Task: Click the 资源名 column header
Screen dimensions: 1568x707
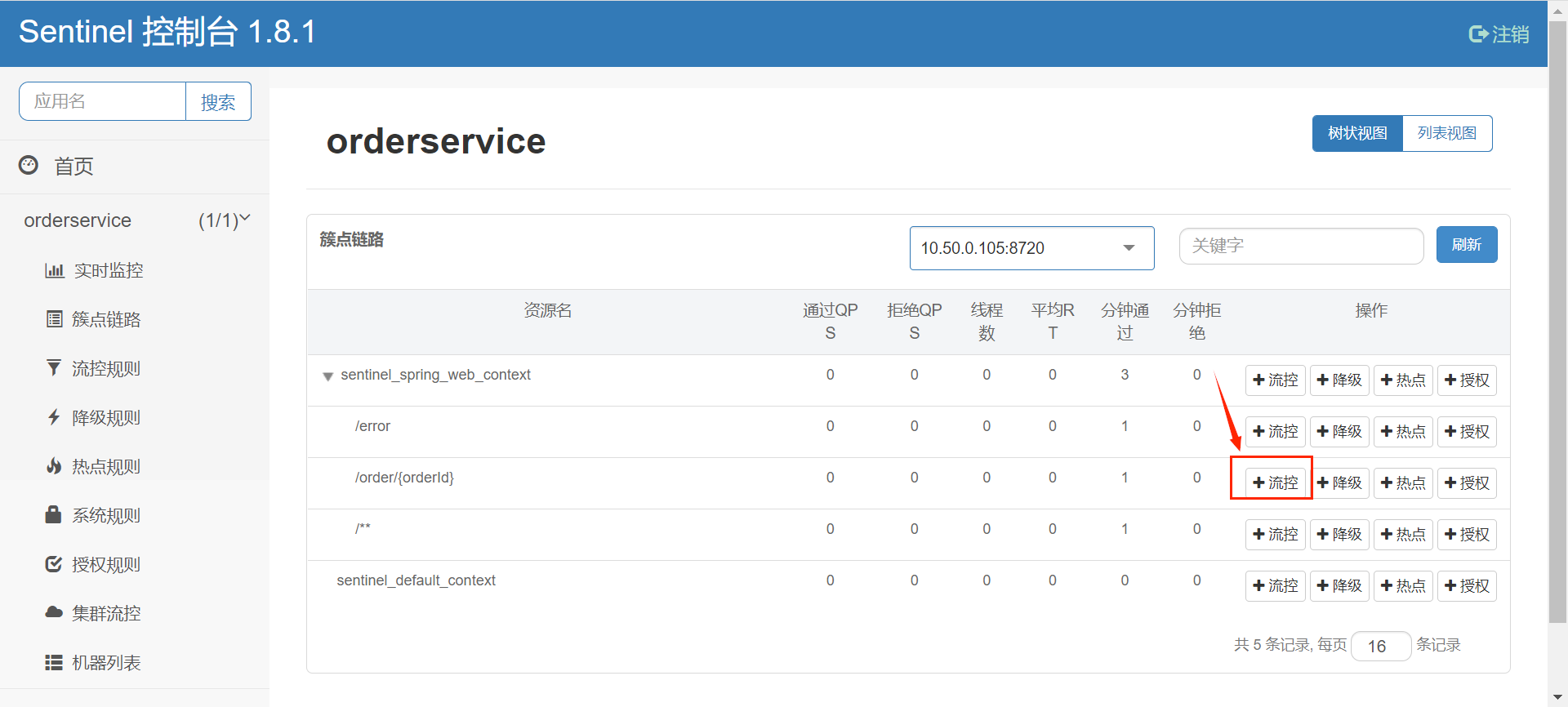Action: click(x=547, y=310)
